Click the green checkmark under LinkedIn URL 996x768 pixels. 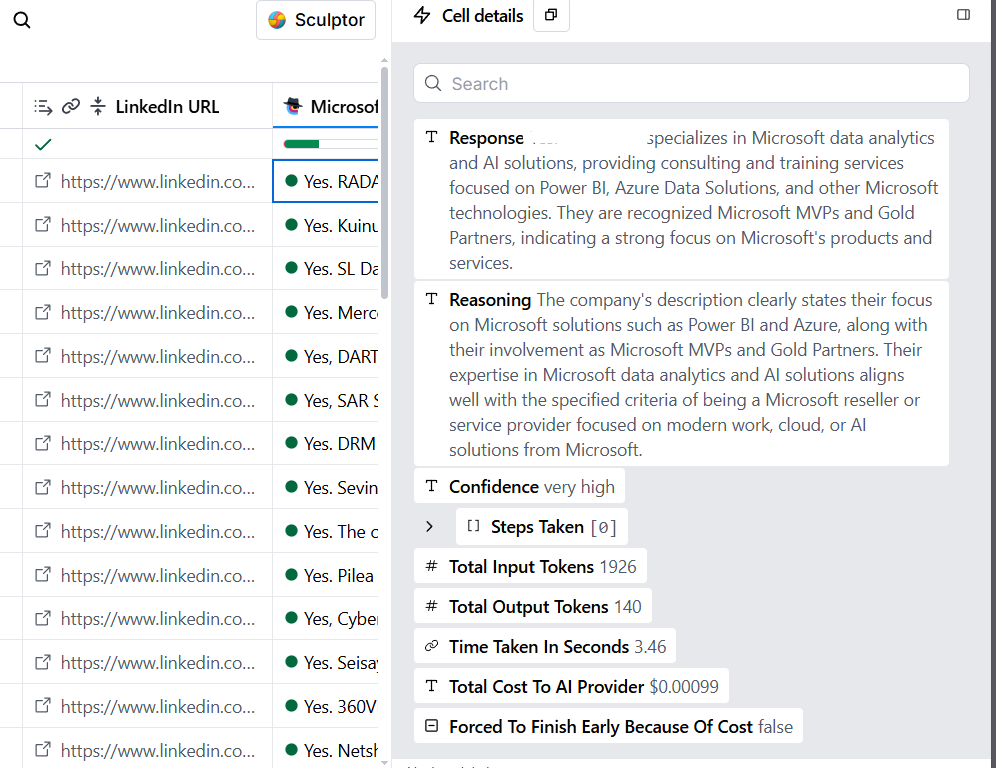(43, 145)
